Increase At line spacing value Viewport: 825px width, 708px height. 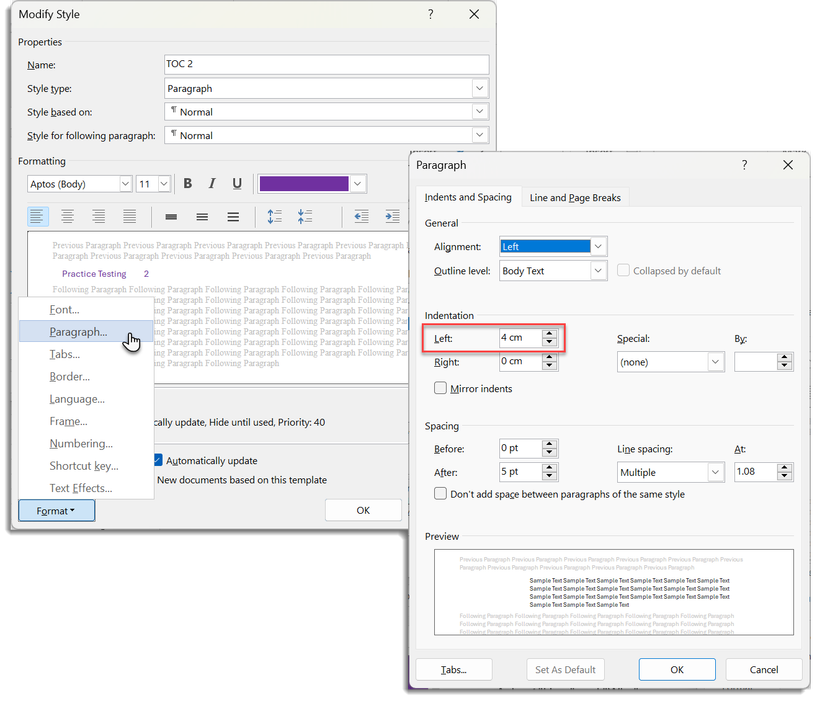click(784, 468)
